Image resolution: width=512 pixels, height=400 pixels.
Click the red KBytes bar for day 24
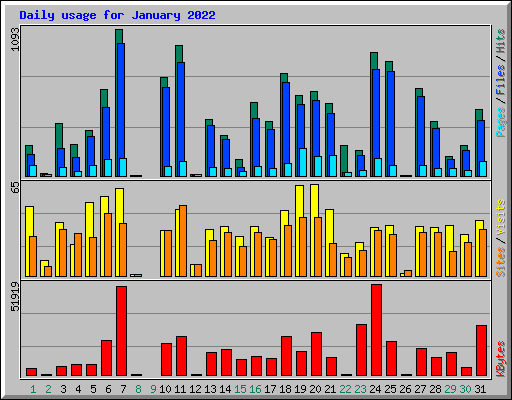click(x=376, y=330)
